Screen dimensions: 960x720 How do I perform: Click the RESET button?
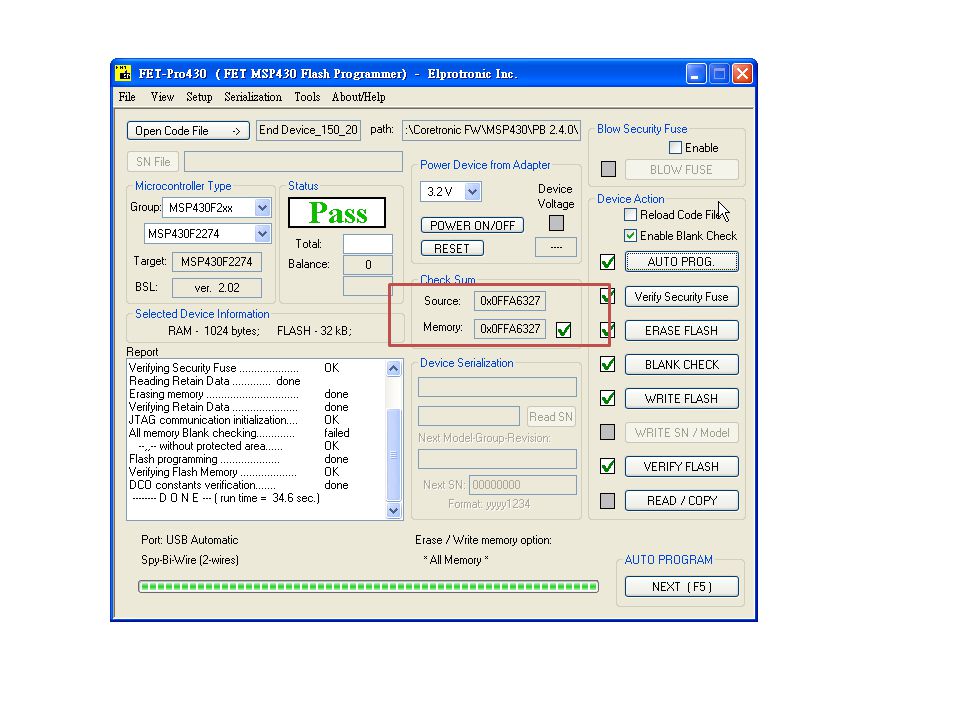[x=452, y=248]
